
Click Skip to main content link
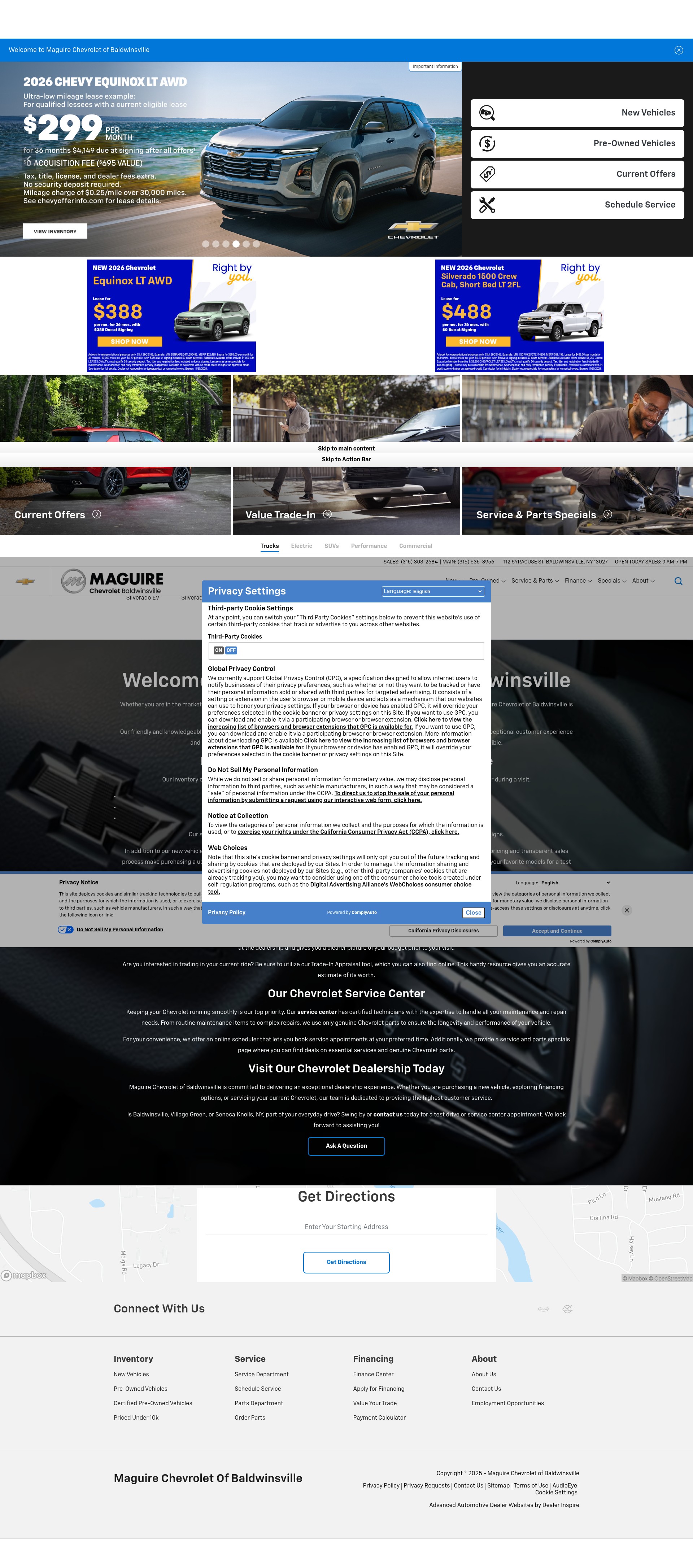coord(346,449)
